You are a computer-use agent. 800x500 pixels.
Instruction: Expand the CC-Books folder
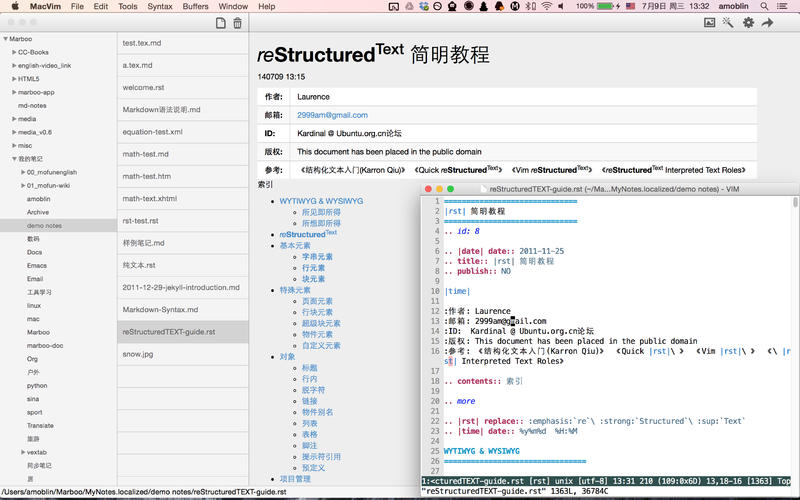14,52
